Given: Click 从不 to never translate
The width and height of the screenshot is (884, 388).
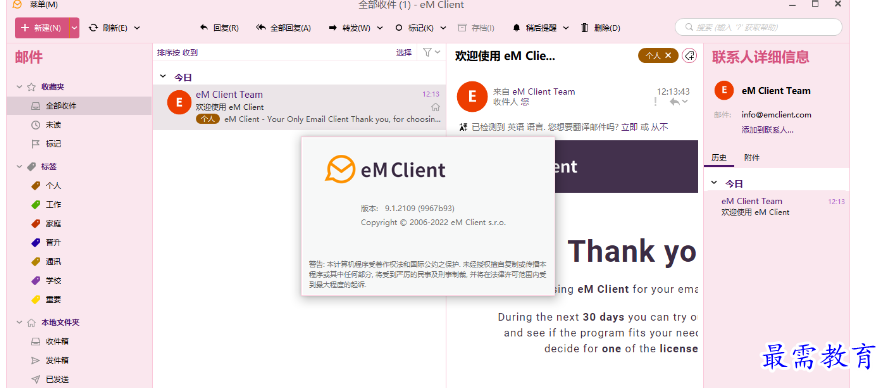Looking at the screenshot, I should (660, 127).
